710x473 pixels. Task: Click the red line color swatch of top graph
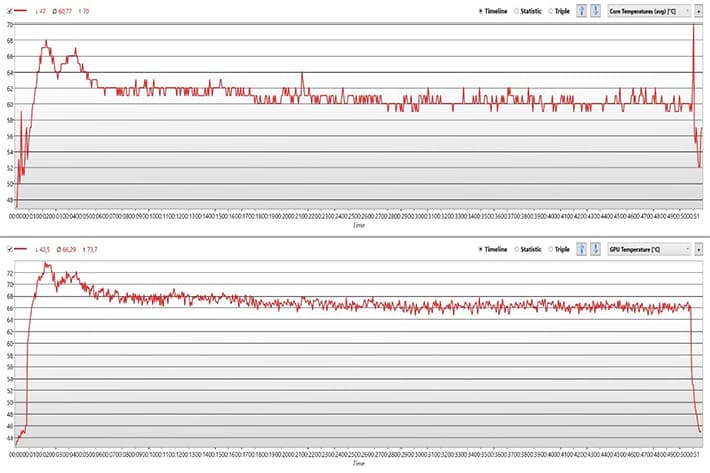pos(21,11)
